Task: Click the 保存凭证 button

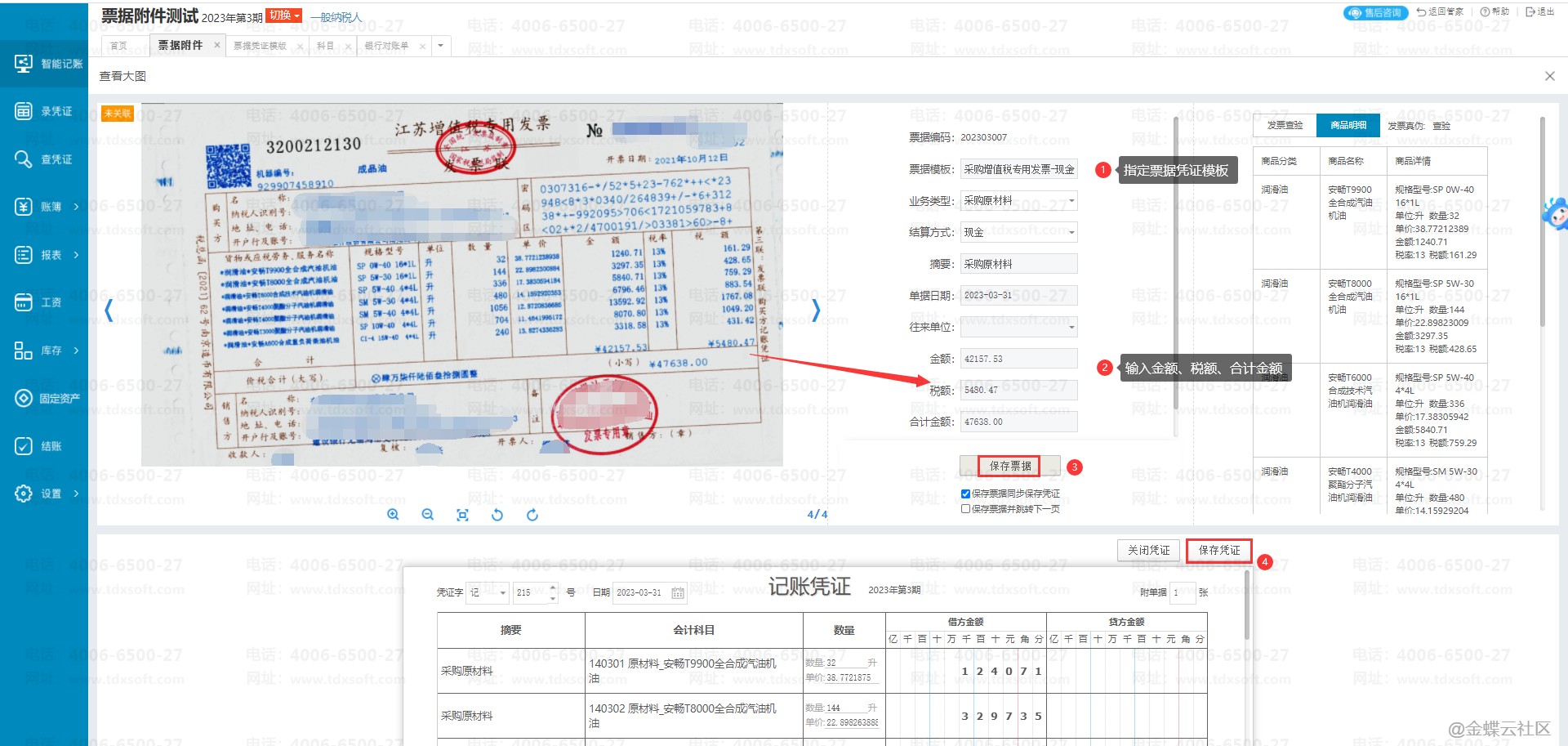Action: [x=1218, y=550]
